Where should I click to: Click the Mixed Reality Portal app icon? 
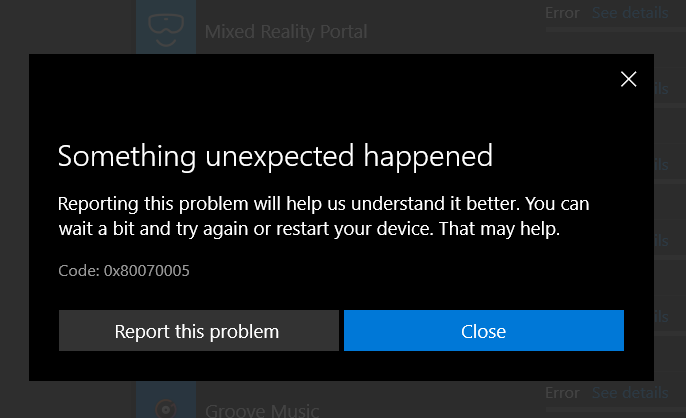[164, 28]
